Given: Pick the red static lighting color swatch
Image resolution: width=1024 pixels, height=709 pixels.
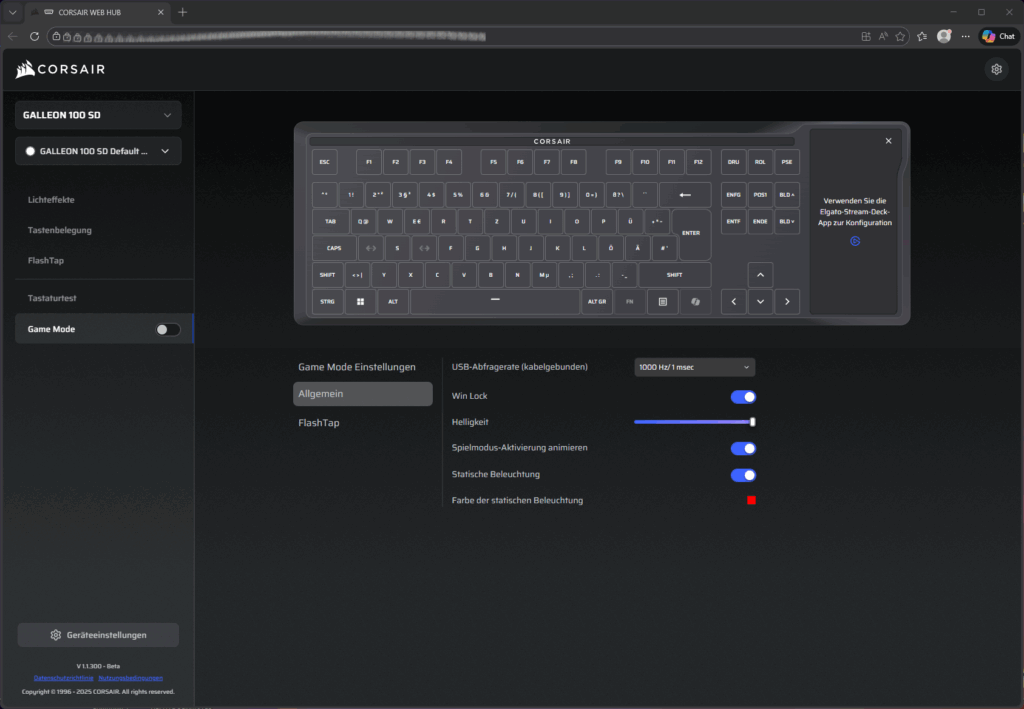Looking at the screenshot, I should (x=751, y=500).
